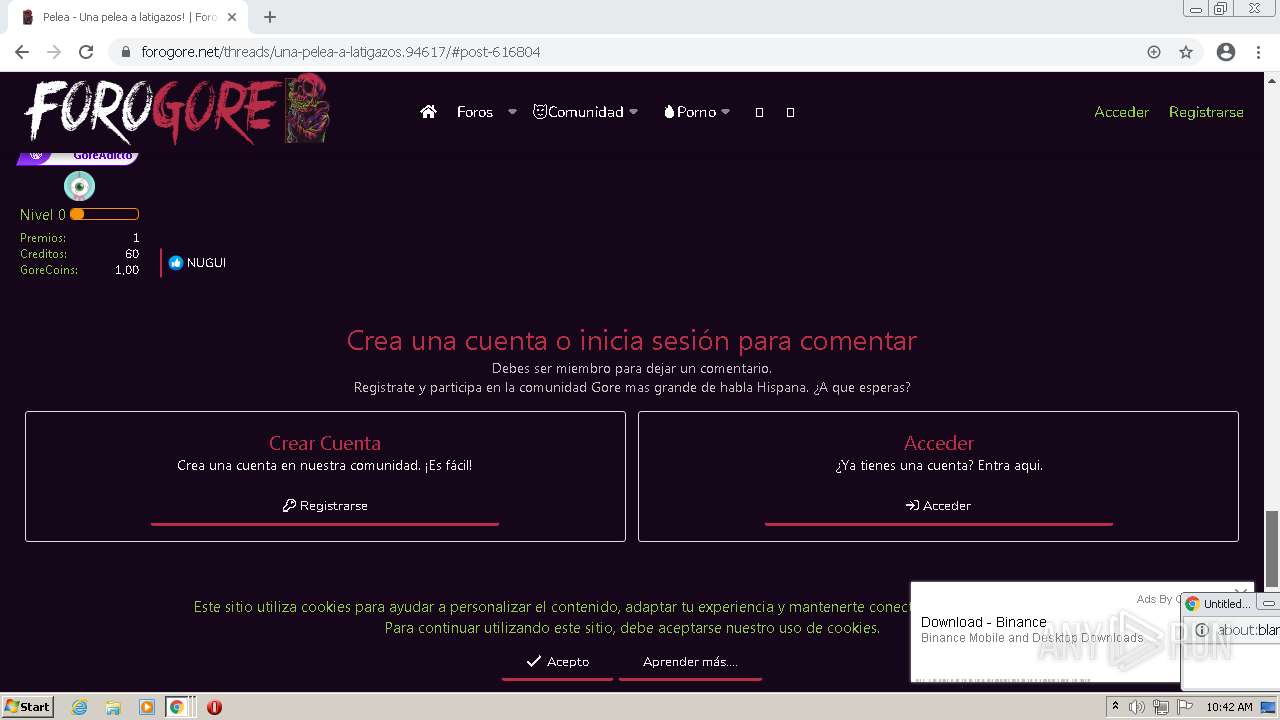The height and width of the screenshot is (720, 1280).
Task: Open the Windows Start menu
Action: [x=28, y=707]
